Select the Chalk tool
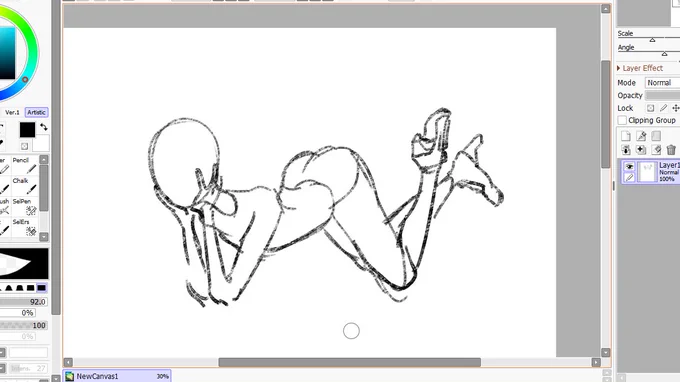The width and height of the screenshot is (680, 382). [x=25, y=186]
